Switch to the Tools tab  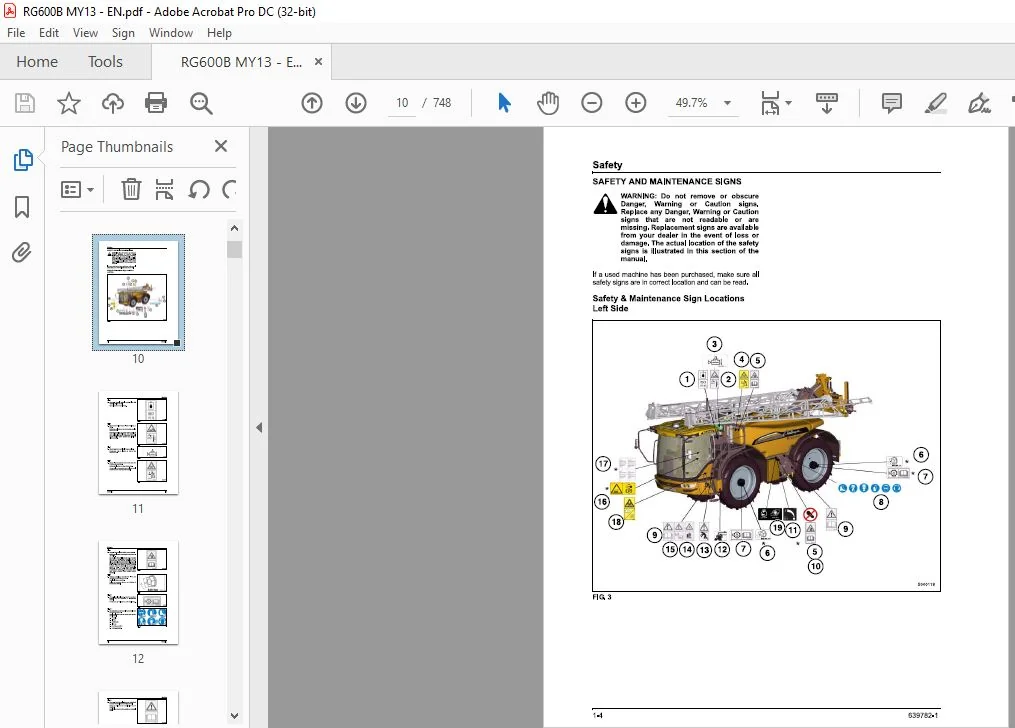[x=105, y=62]
